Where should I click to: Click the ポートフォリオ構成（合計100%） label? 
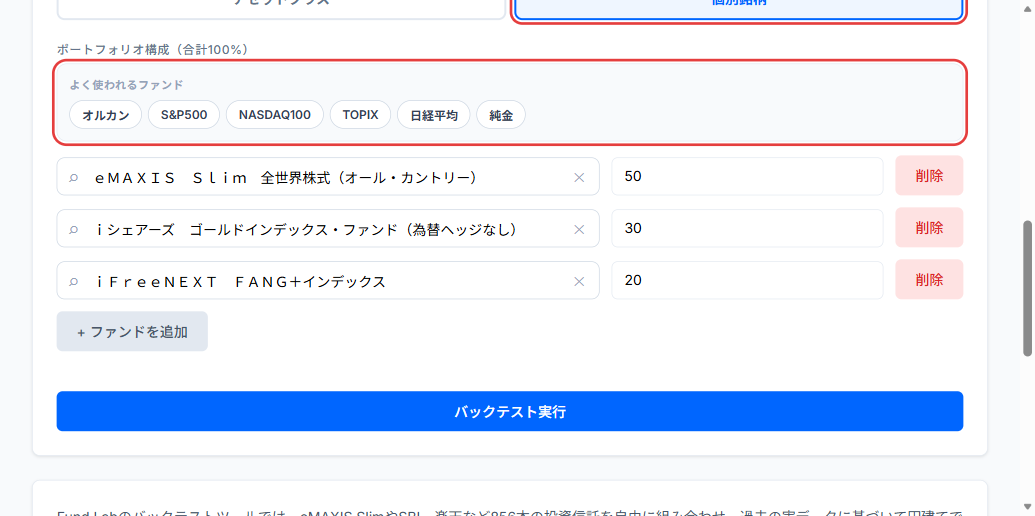[152, 49]
